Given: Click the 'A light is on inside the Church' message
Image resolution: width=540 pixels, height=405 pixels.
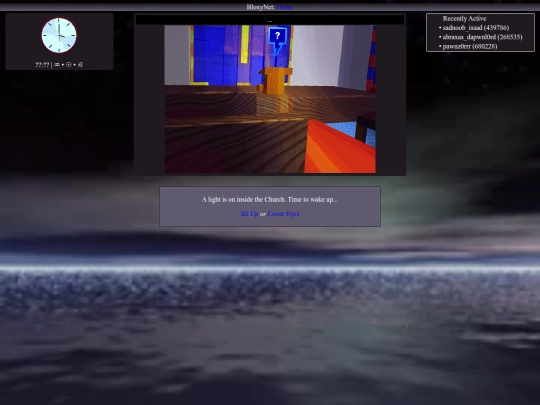Looking at the screenshot, I should click(x=270, y=199).
